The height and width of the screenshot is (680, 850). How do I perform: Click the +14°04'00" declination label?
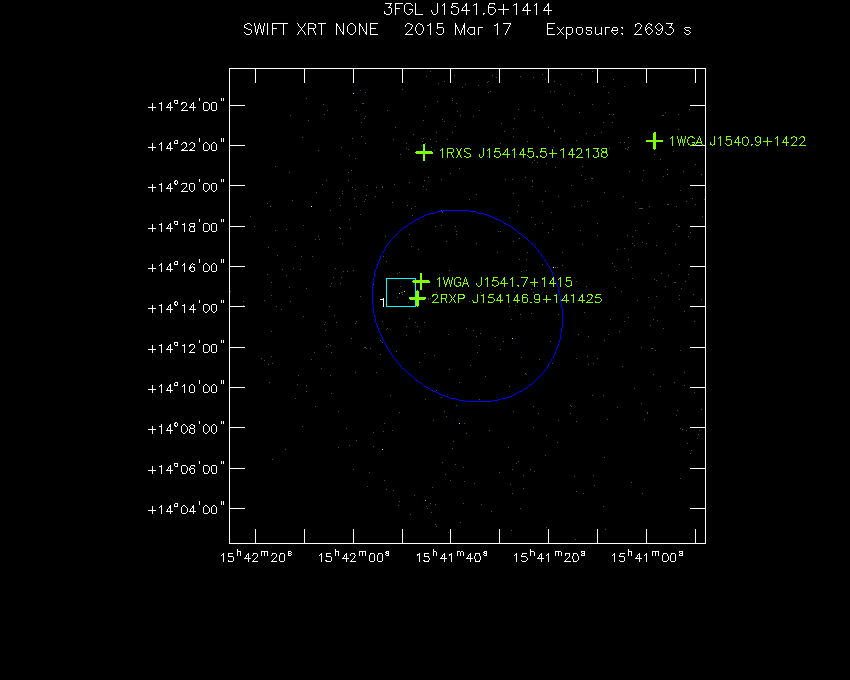[x=186, y=509]
